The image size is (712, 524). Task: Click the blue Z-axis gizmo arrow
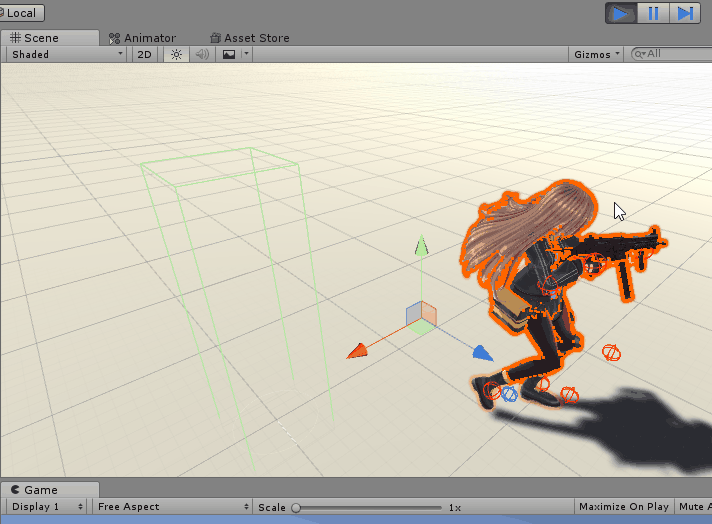tap(483, 353)
